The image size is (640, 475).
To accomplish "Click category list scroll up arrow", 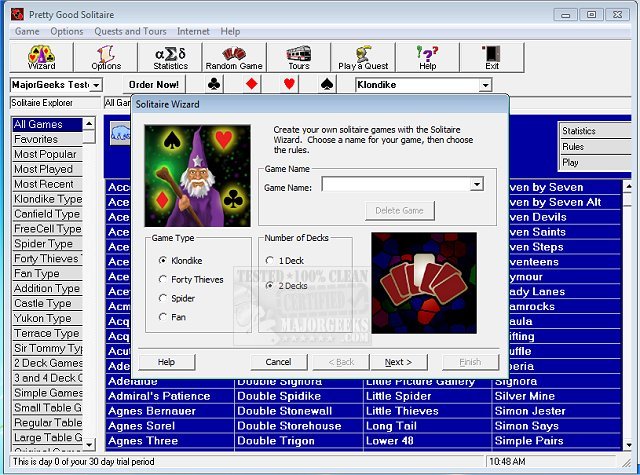I will coord(89,123).
